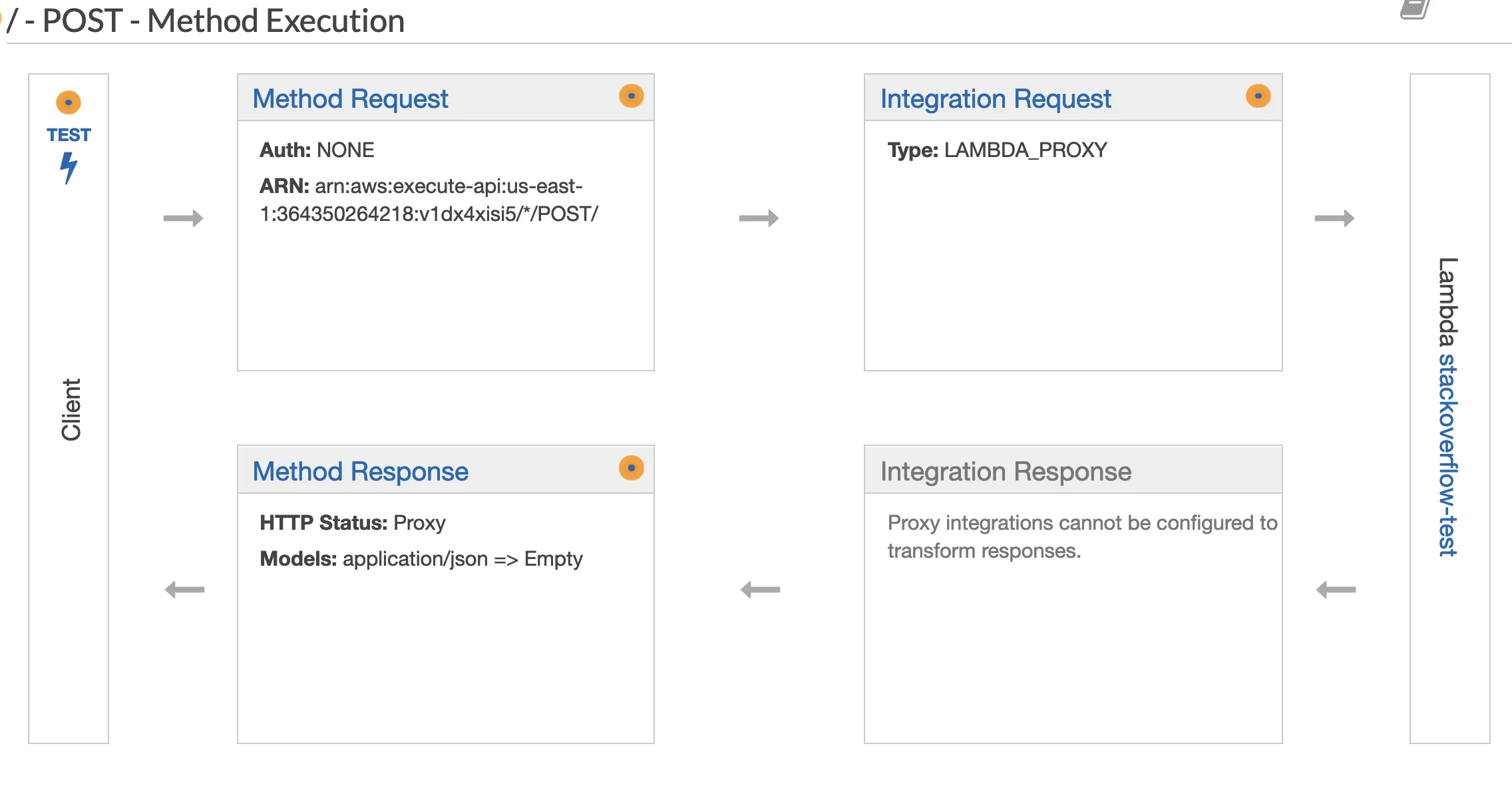
Task: Click the LAMBDA_PROXY type text
Action: [1025, 150]
